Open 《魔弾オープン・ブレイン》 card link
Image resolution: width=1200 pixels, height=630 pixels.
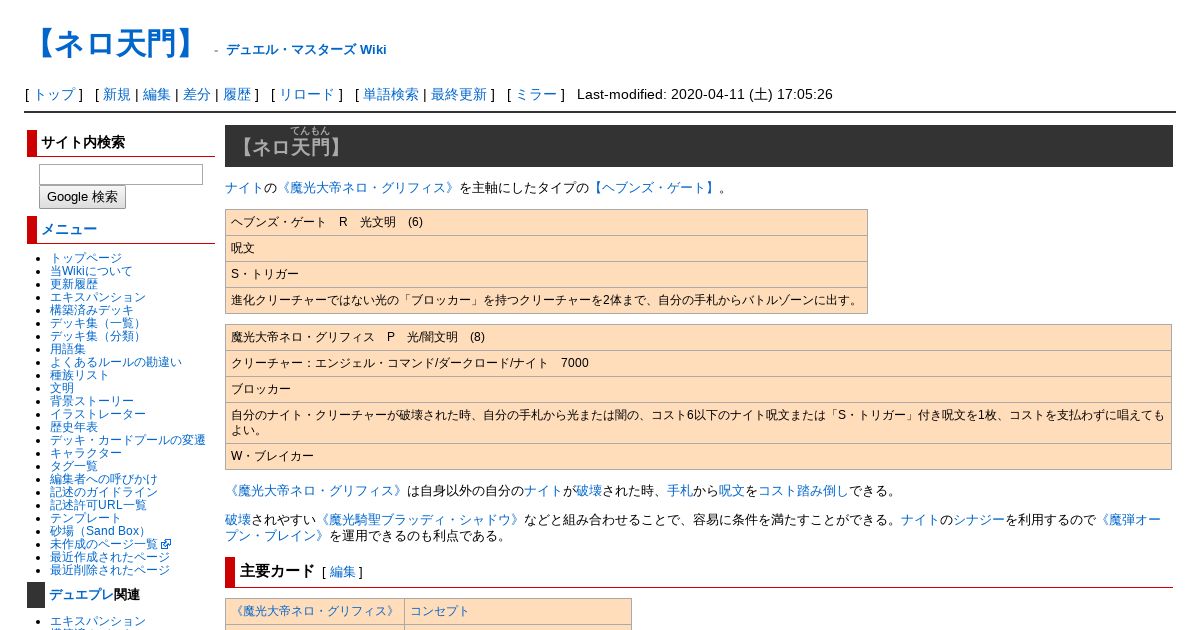point(694,528)
